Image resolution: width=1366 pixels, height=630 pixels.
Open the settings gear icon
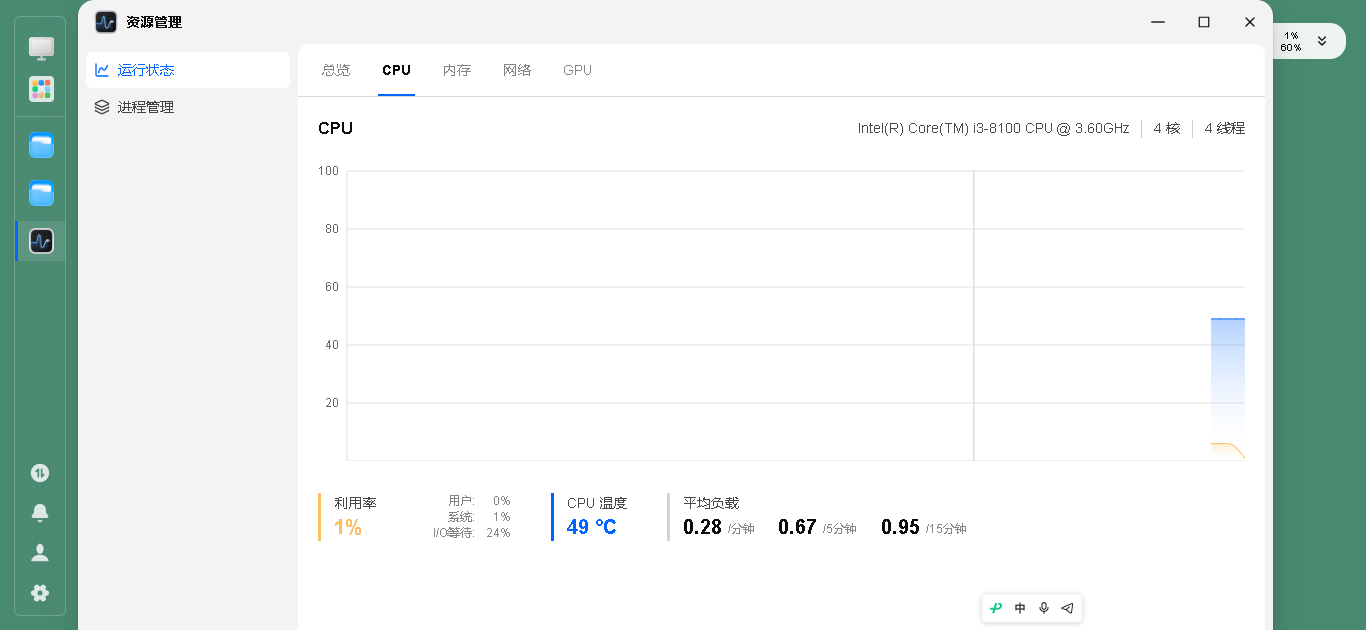point(40,592)
